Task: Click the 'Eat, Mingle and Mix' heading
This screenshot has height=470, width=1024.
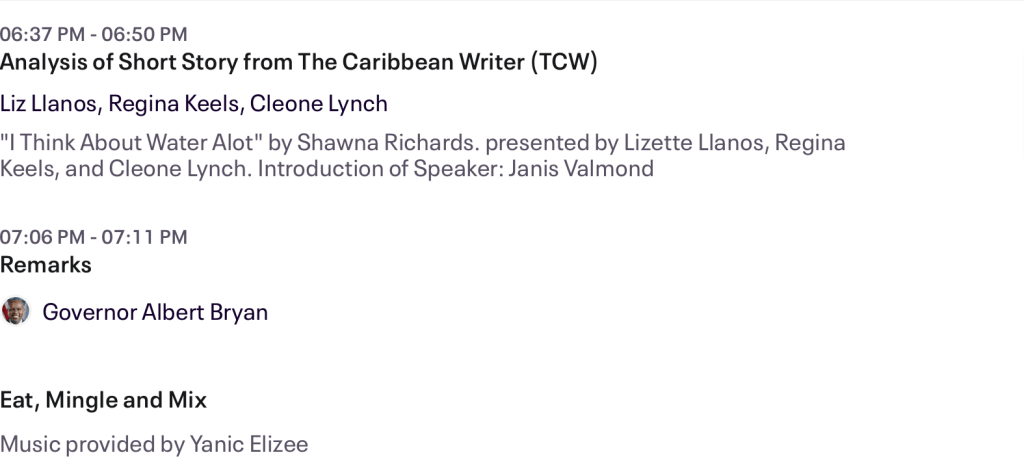Action: [104, 401]
